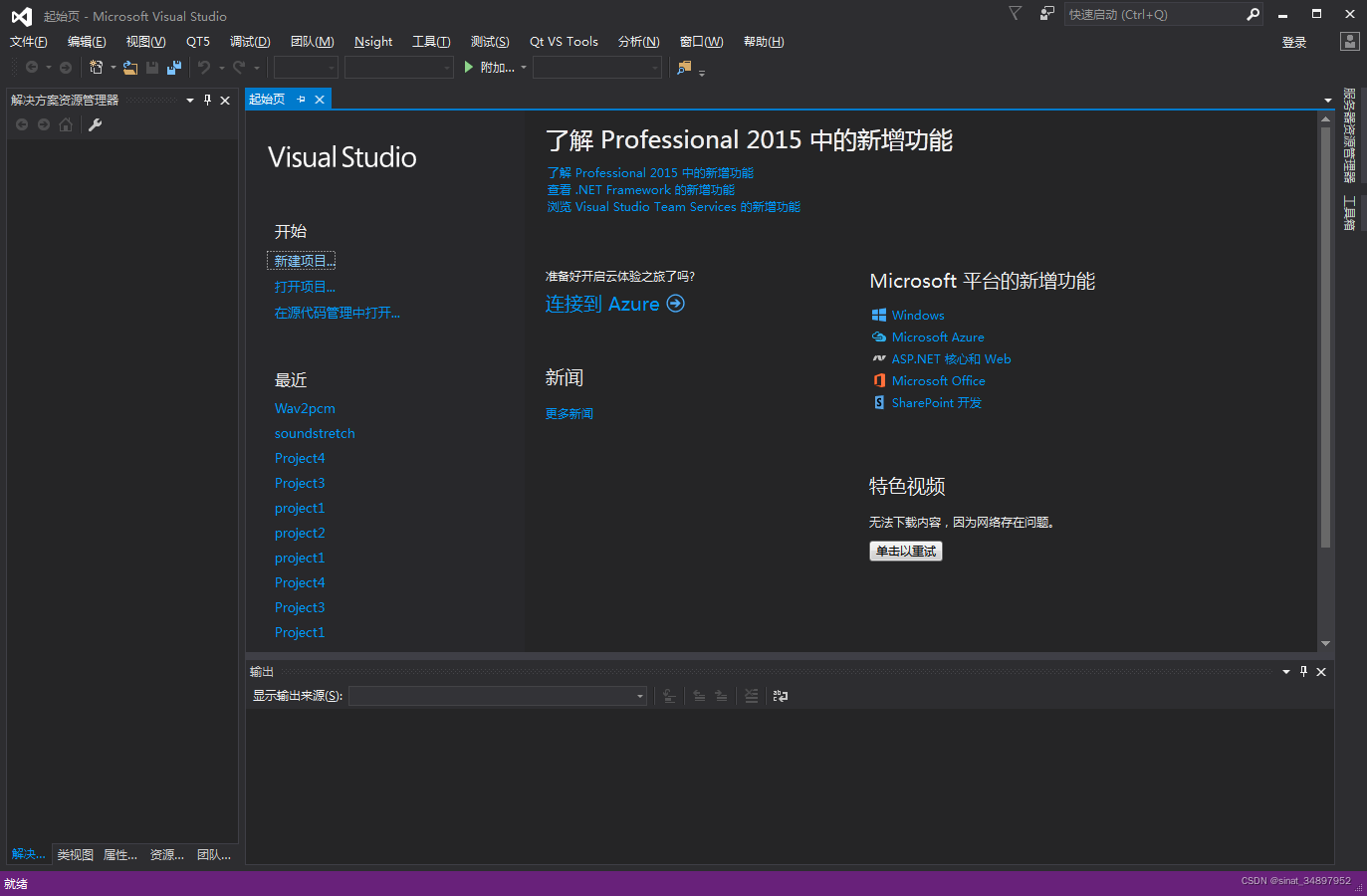1367x896 pixels.
Task: Open the output source (显示输出来源) combo box
Action: (498, 696)
